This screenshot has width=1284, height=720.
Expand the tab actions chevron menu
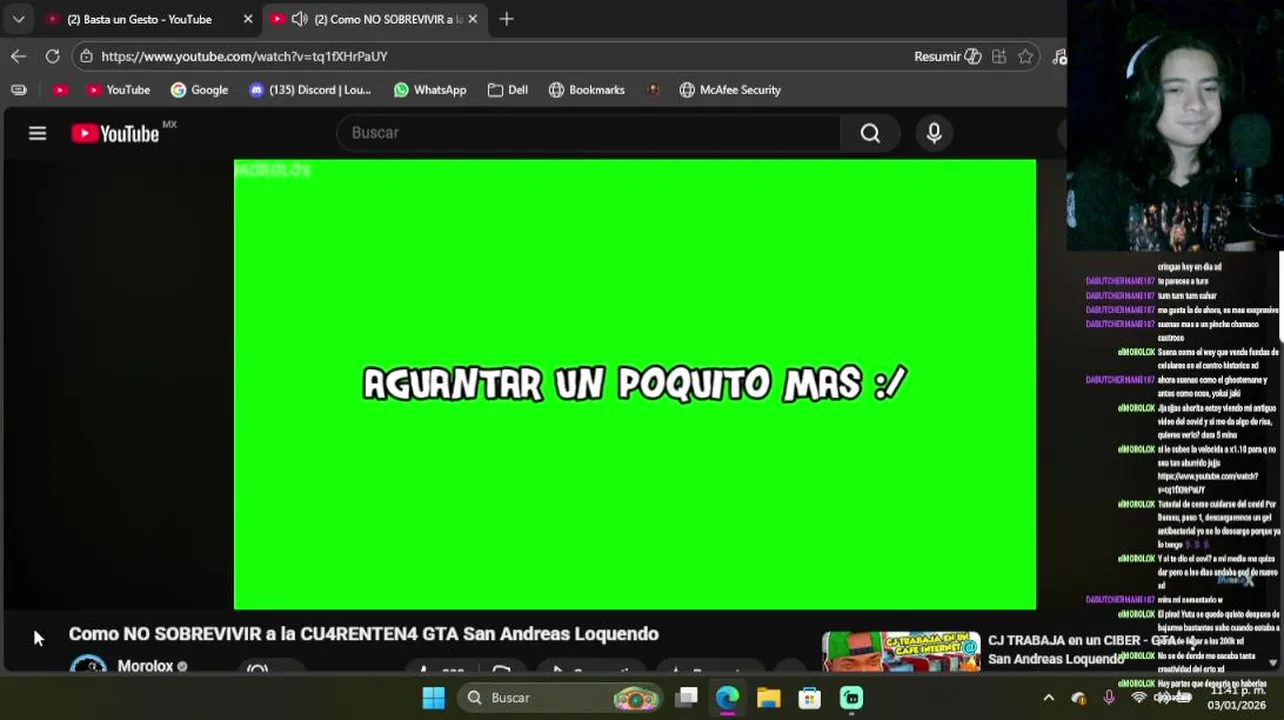click(18, 19)
